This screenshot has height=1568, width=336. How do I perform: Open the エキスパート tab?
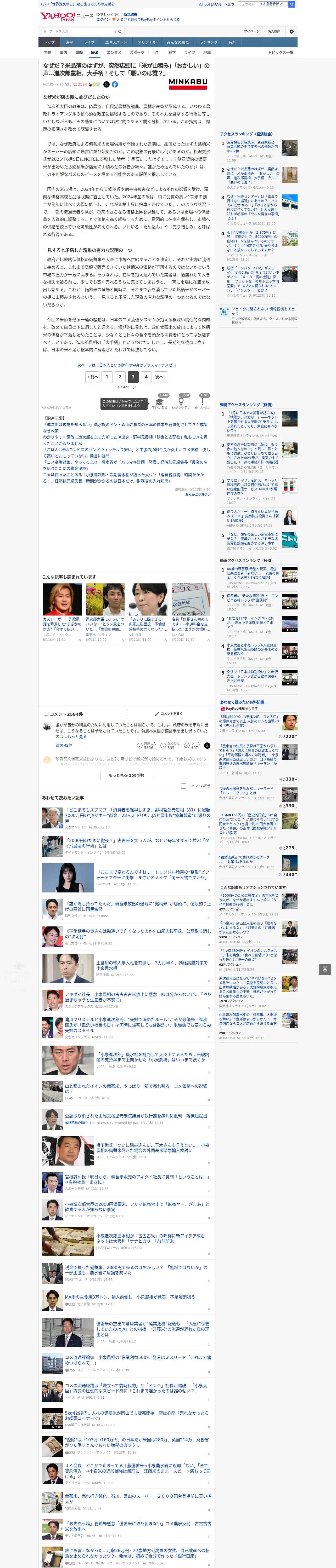pyautogui.click(x=116, y=43)
